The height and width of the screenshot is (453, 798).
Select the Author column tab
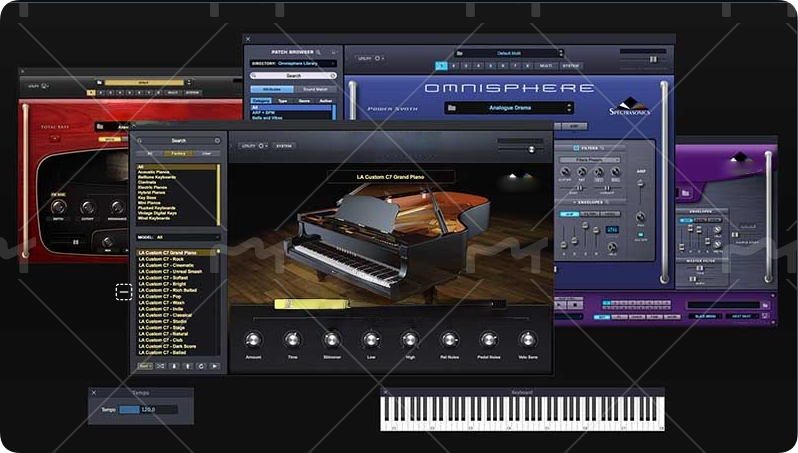(x=325, y=101)
